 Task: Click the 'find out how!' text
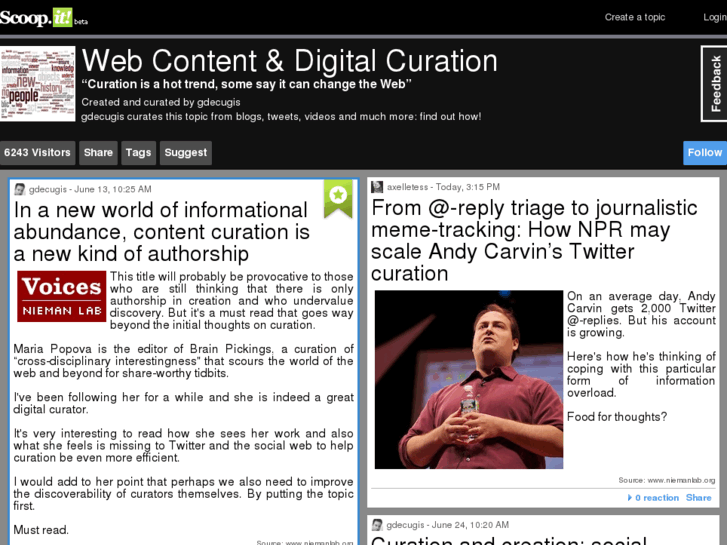450,116
